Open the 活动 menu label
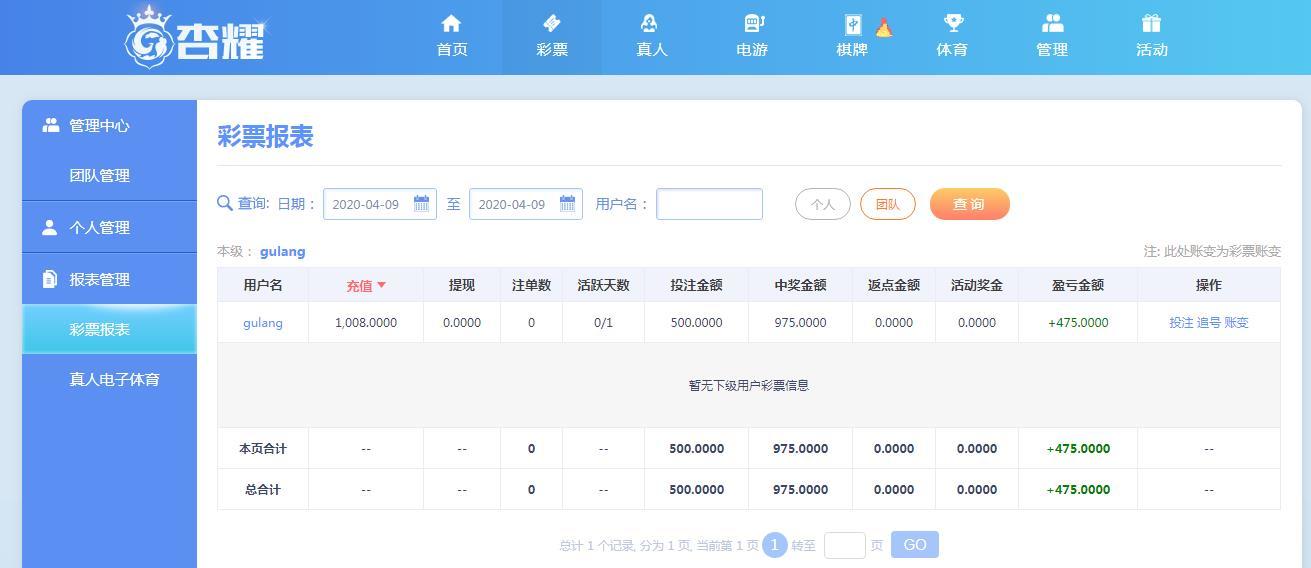This screenshot has width=1311, height=568. [x=1152, y=50]
